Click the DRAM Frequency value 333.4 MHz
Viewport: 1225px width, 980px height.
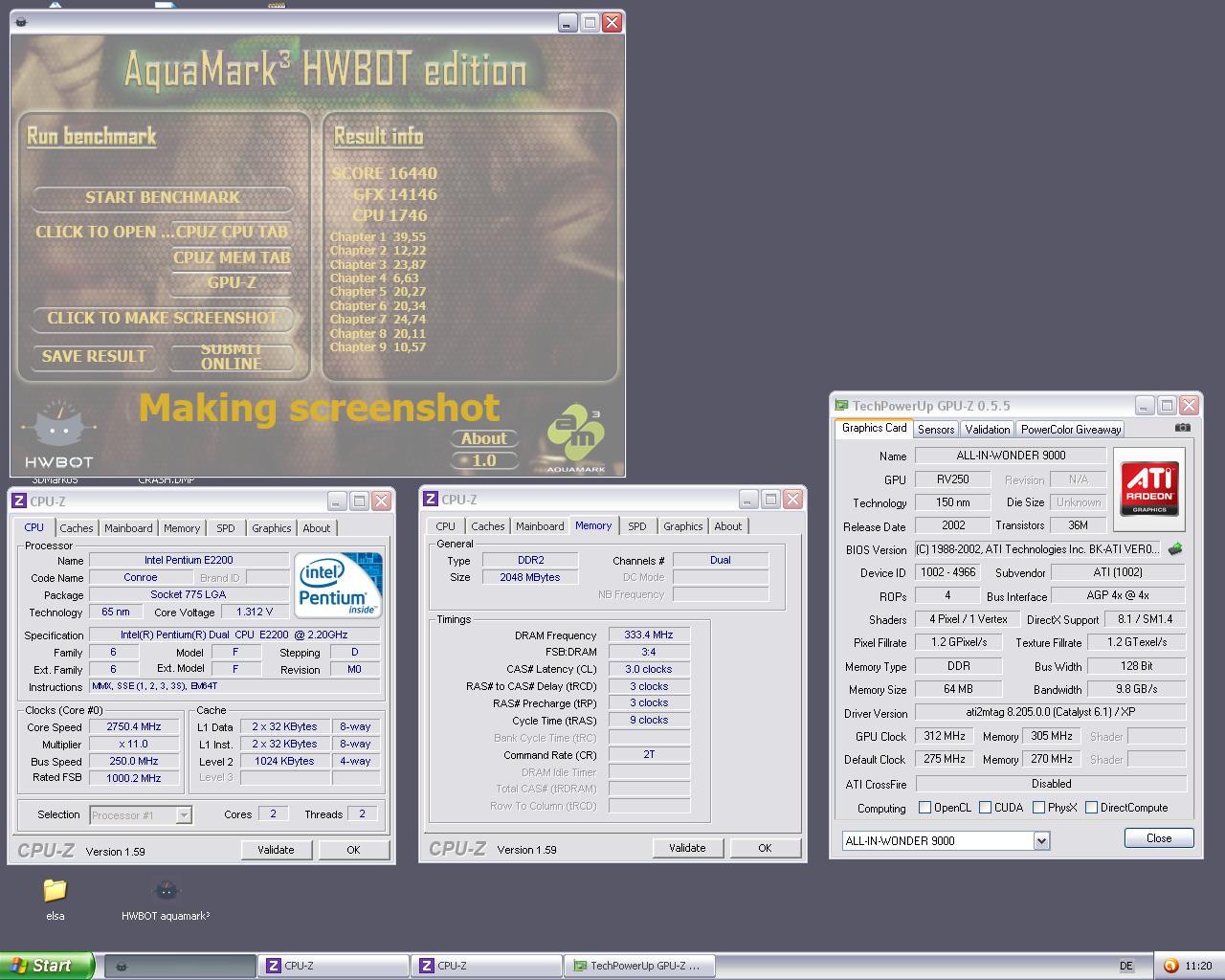[x=649, y=635]
